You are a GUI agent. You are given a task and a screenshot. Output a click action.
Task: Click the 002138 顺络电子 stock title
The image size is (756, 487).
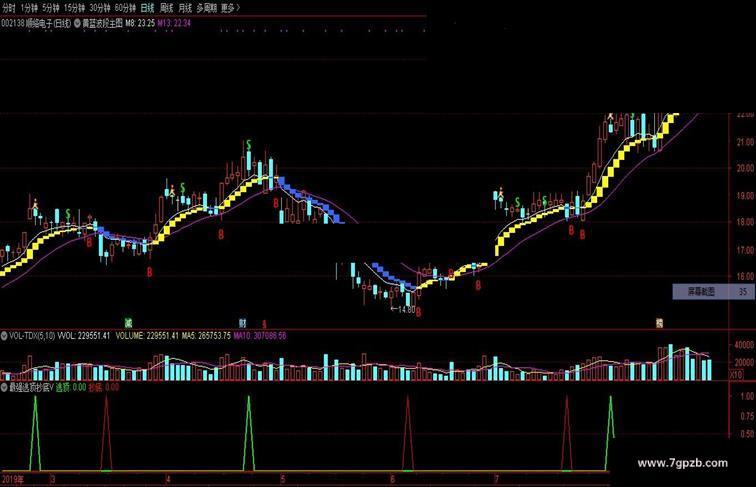point(36,23)
